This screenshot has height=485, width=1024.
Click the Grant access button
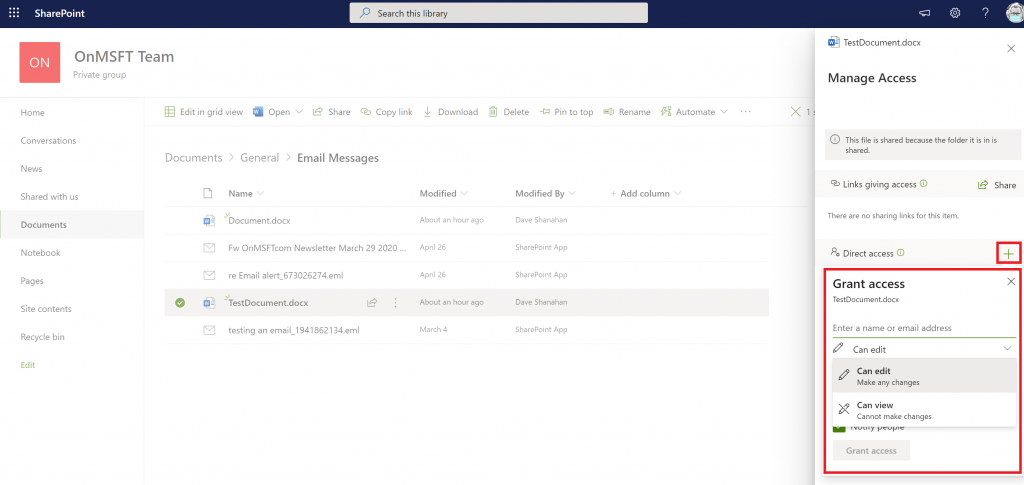coord(871,450)
